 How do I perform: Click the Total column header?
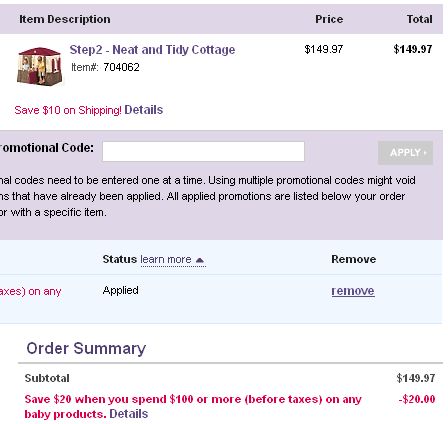coord(419,19)
